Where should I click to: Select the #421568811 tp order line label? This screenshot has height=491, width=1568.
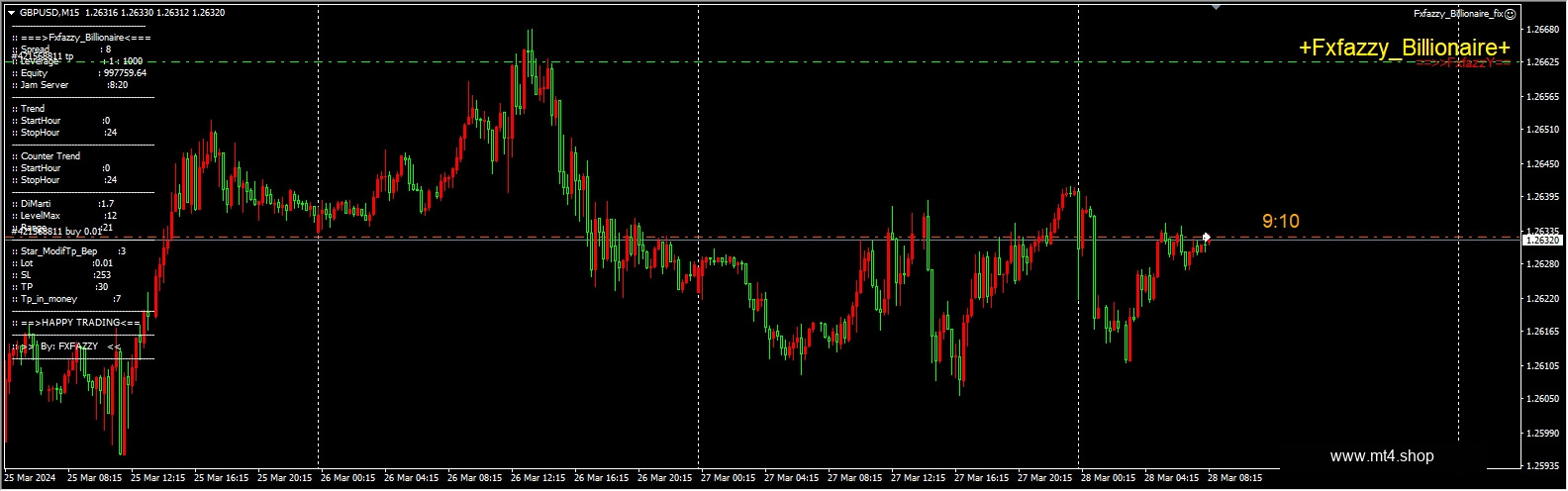(43, 57)
